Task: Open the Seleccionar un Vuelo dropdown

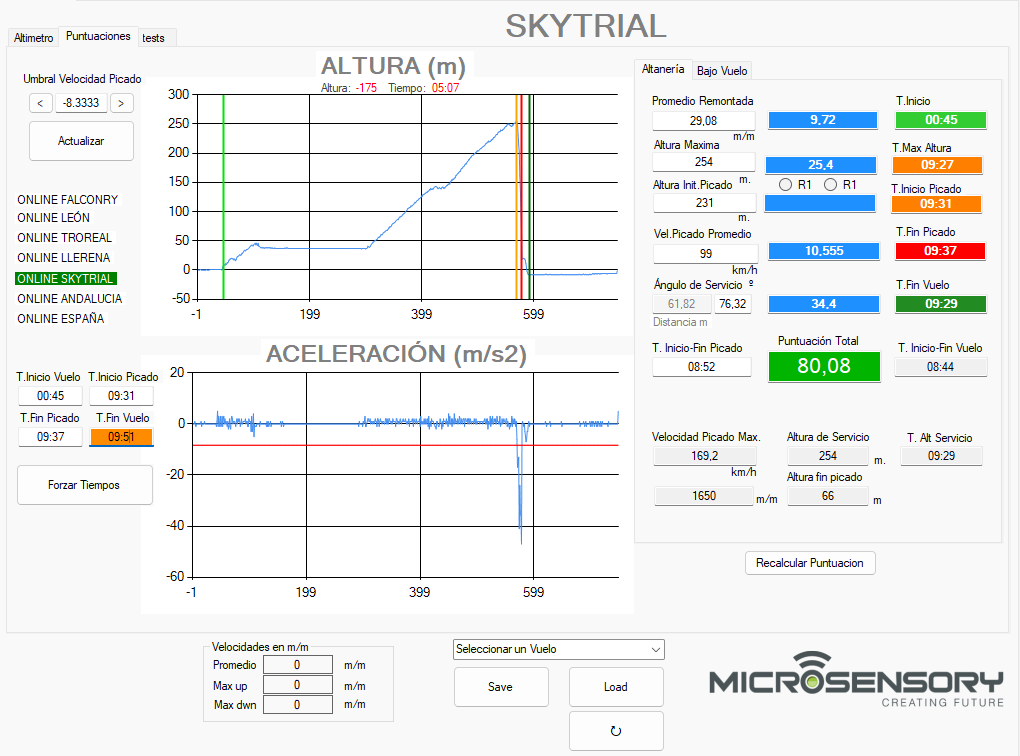Action: click(x=559, y=649)
